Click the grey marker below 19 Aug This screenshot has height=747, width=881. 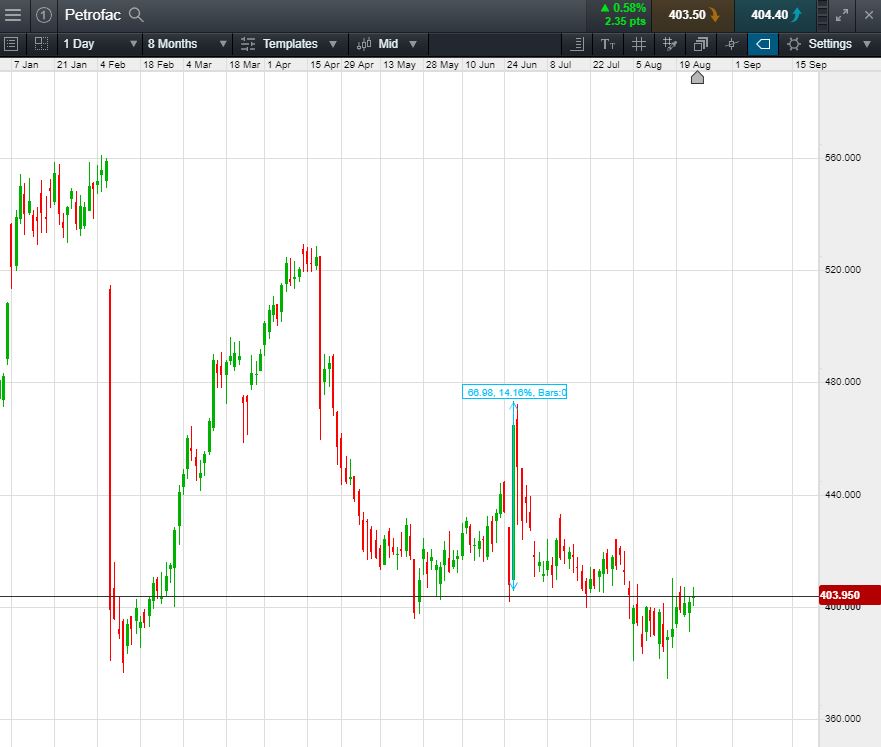pyautogui.click(x=697, y=78)
